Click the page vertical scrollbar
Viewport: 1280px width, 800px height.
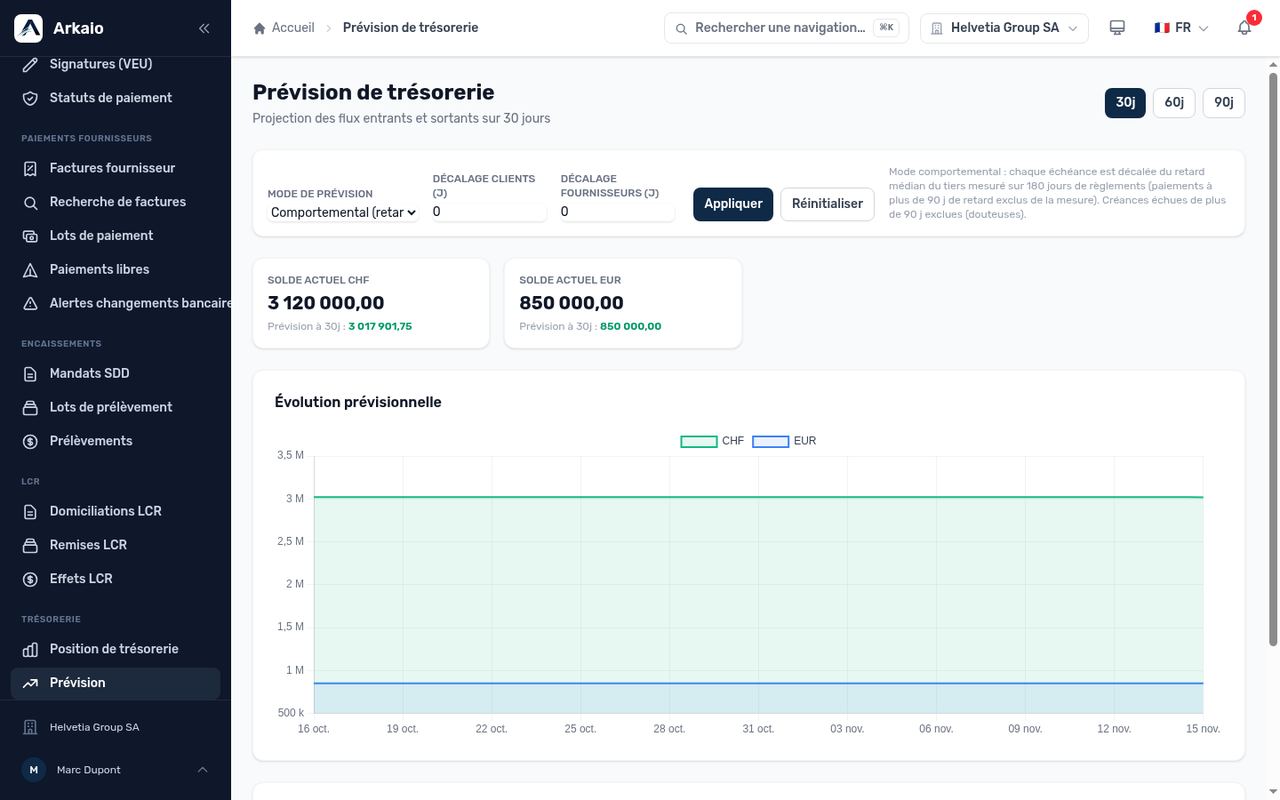(1273, 360)
